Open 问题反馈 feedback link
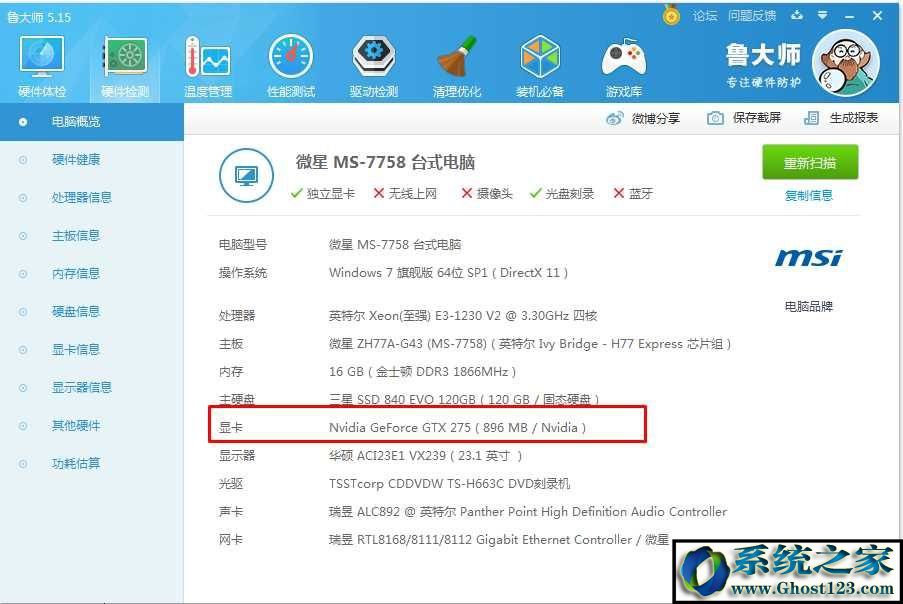Image resolution: width=903 pixels, height=604 pixels. [x=752, y=16]
